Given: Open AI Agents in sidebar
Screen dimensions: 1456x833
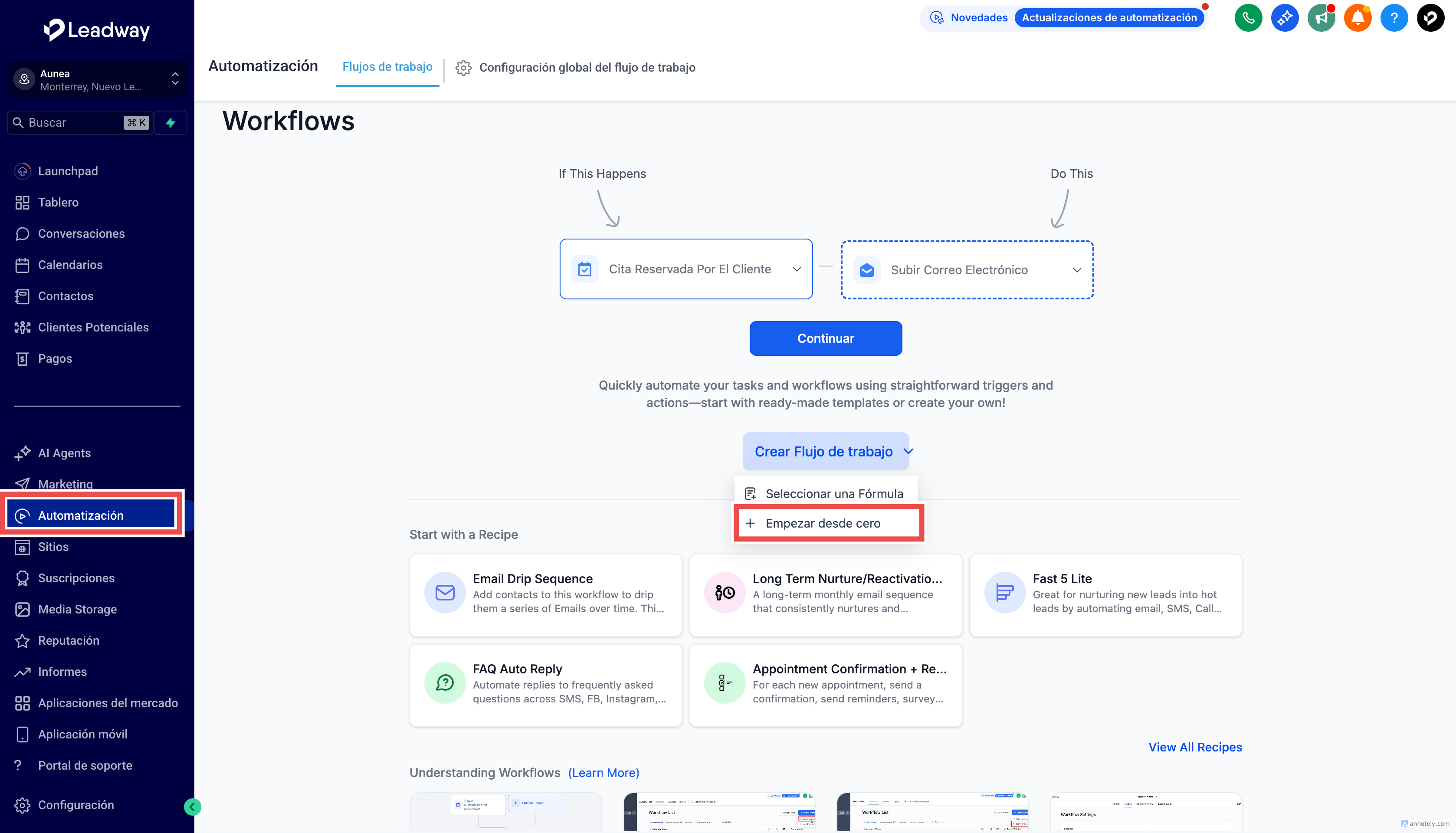Looking at the screenshot, I should coord(64,453).
